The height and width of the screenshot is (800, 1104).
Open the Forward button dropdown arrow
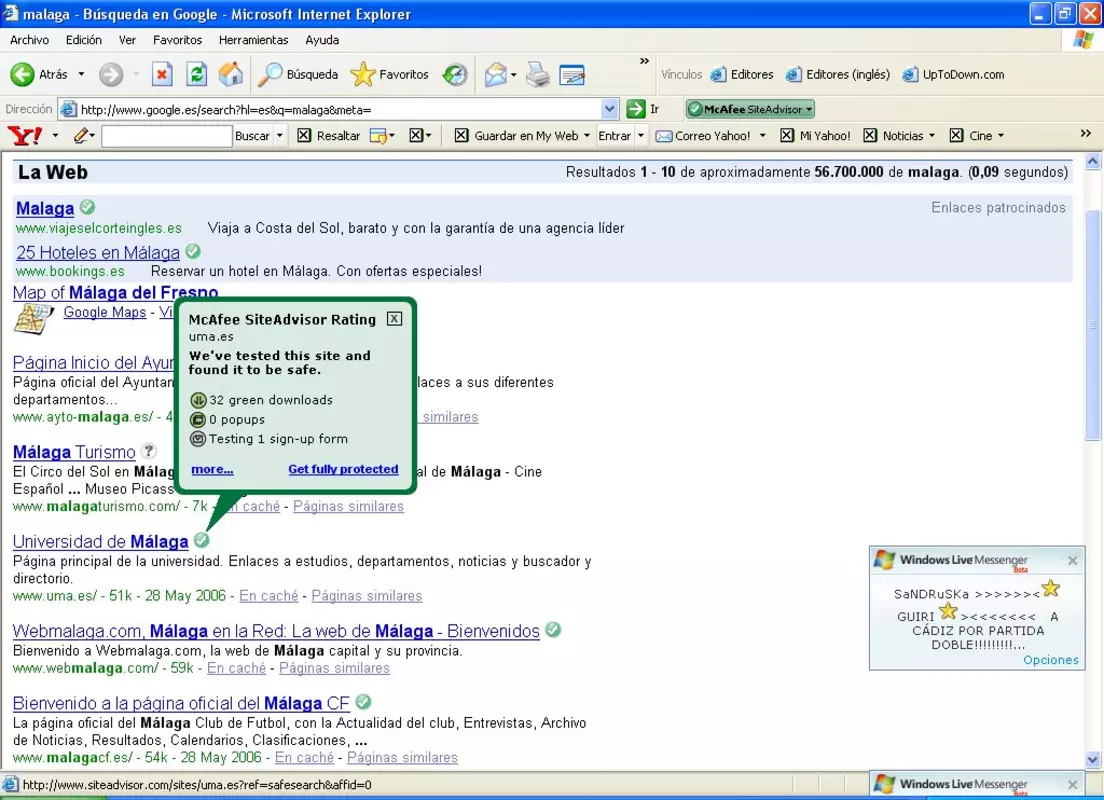136,74
